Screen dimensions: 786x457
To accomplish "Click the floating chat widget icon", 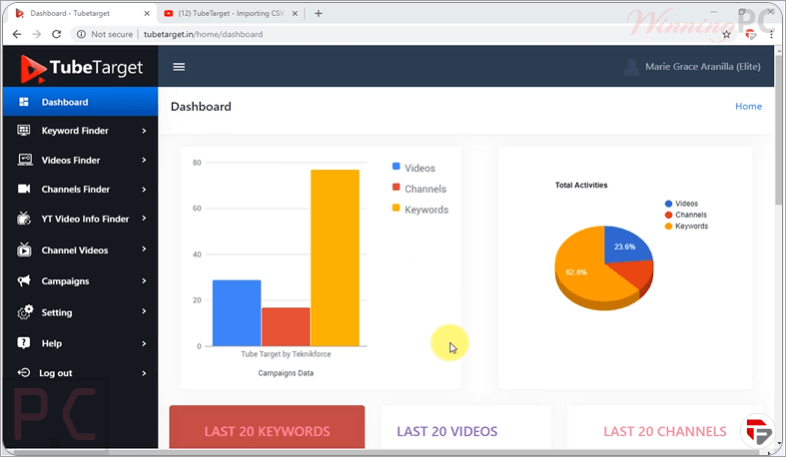I will click(x=758, y=431).
